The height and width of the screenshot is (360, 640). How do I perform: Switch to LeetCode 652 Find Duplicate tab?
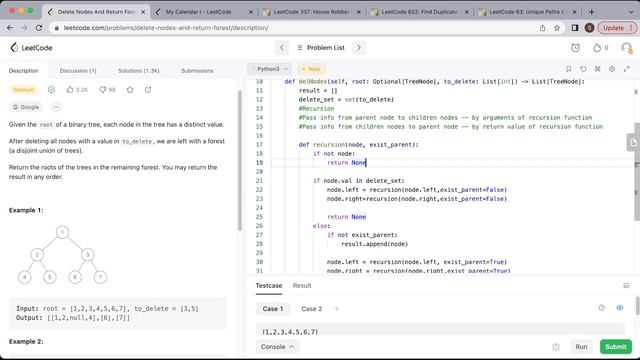[x=420, y=12]
